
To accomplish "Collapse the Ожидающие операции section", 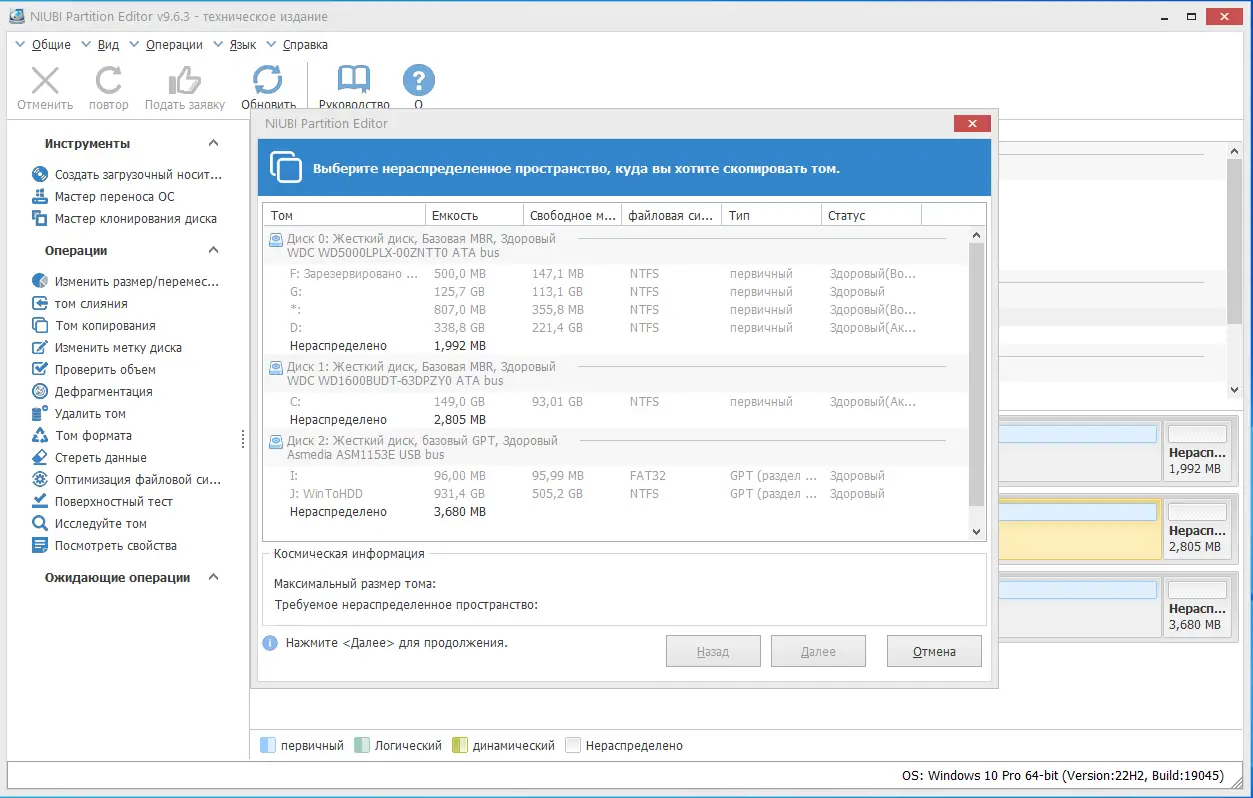I will point(213,577).
